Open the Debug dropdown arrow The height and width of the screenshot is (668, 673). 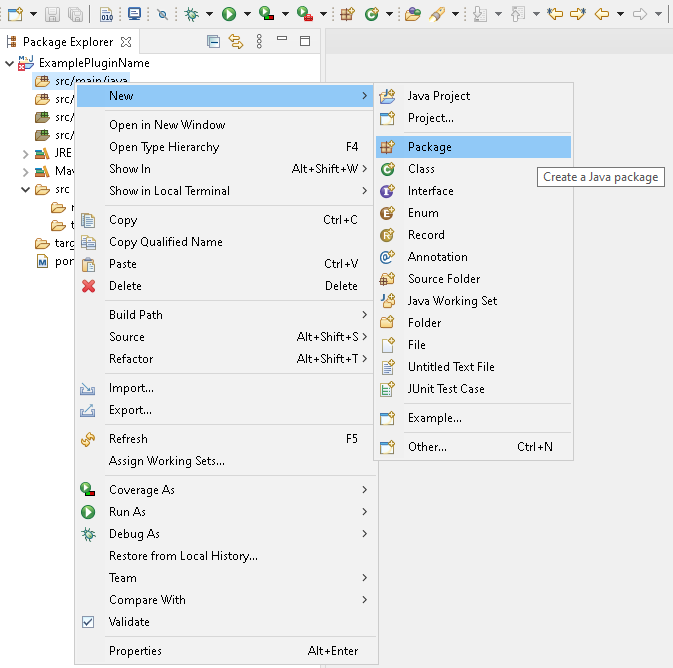coord(209,14)
